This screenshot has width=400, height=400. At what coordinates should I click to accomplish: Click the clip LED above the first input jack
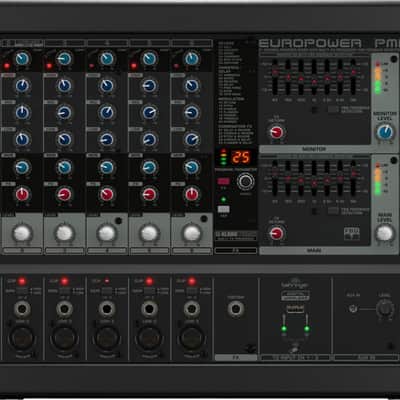click(x=22, y=281)
